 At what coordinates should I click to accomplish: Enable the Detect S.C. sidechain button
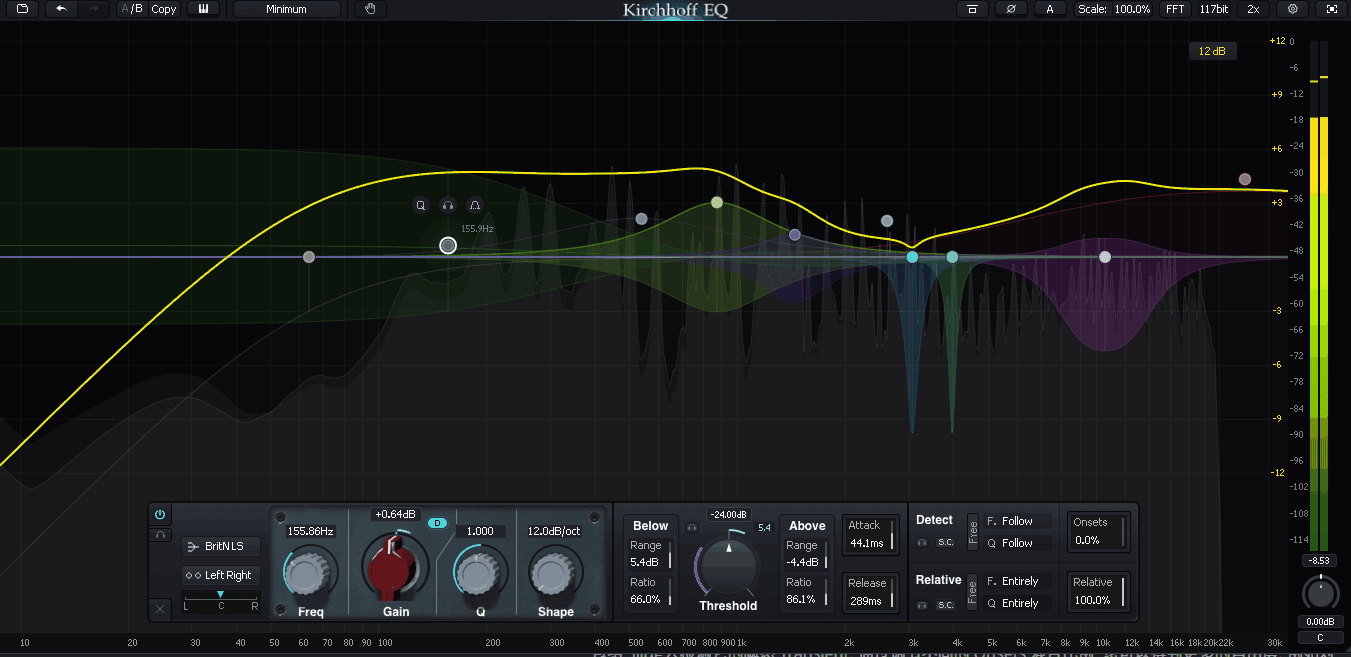click(x=945, y=543)
